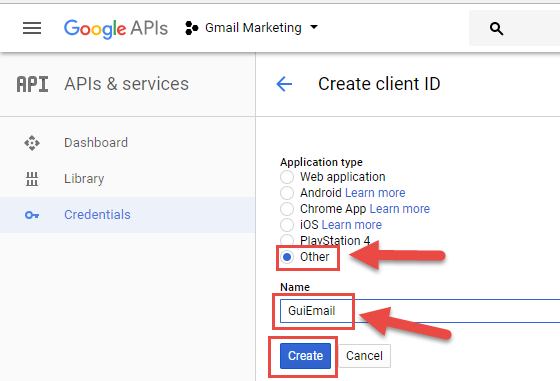Select the iOS radio button

(287, 225)
